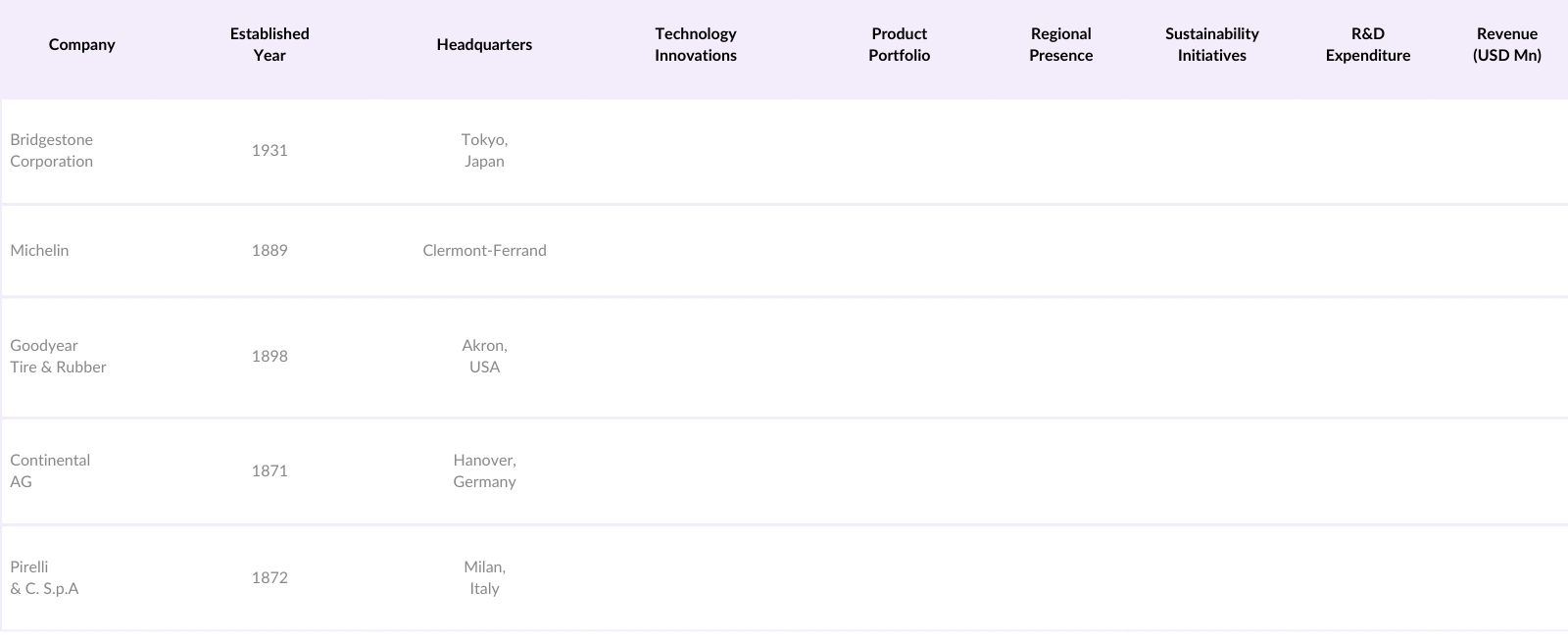
Task: Click the 1931 established year cell
Action: [269, 151]
